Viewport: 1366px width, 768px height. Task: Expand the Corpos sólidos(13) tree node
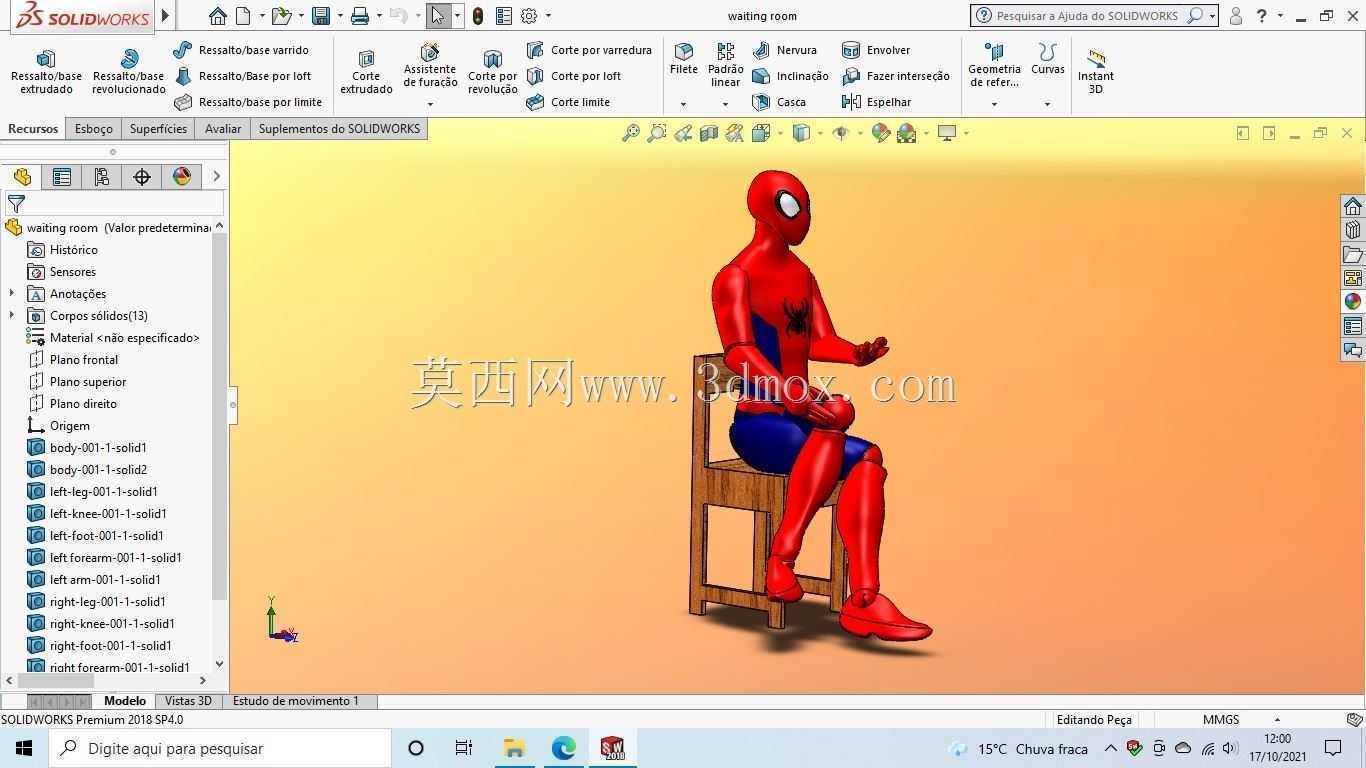tap(12, 316)
